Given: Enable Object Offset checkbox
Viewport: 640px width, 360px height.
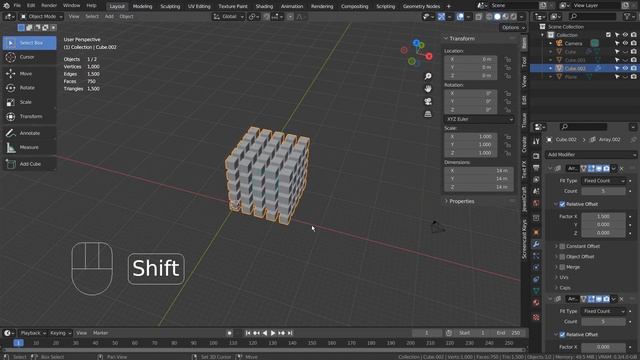Looking at the screenshot, I should click(x=562, y=257).
